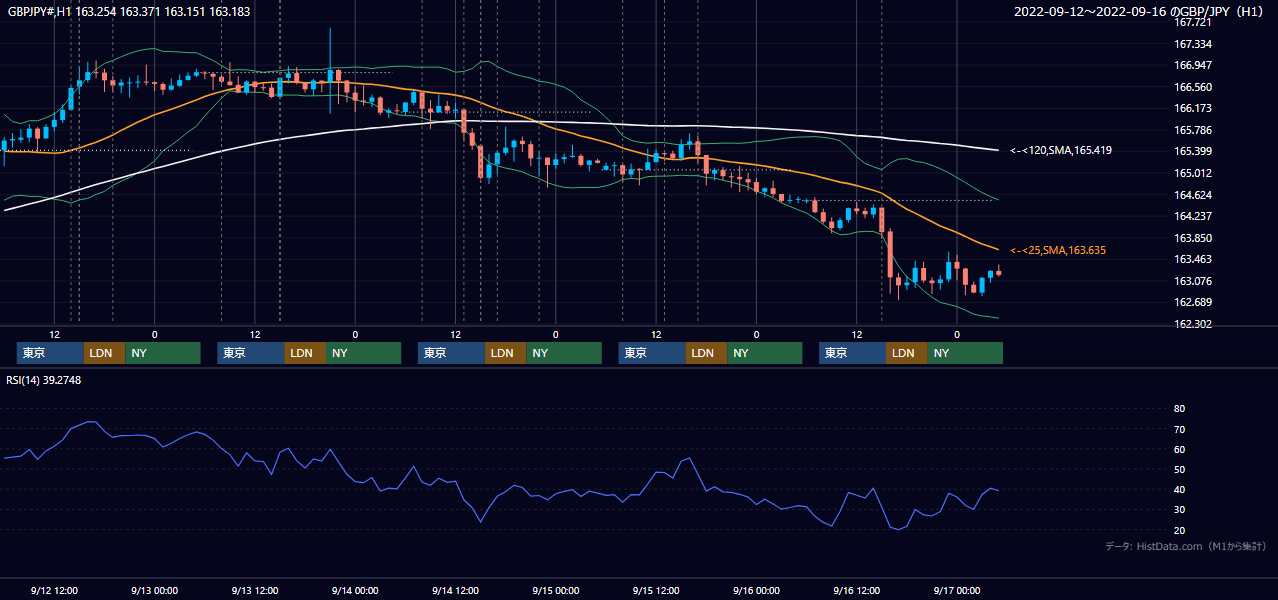Select the NY session block for 9/16
Screen dimensions: 1278x600
point(965,353)
